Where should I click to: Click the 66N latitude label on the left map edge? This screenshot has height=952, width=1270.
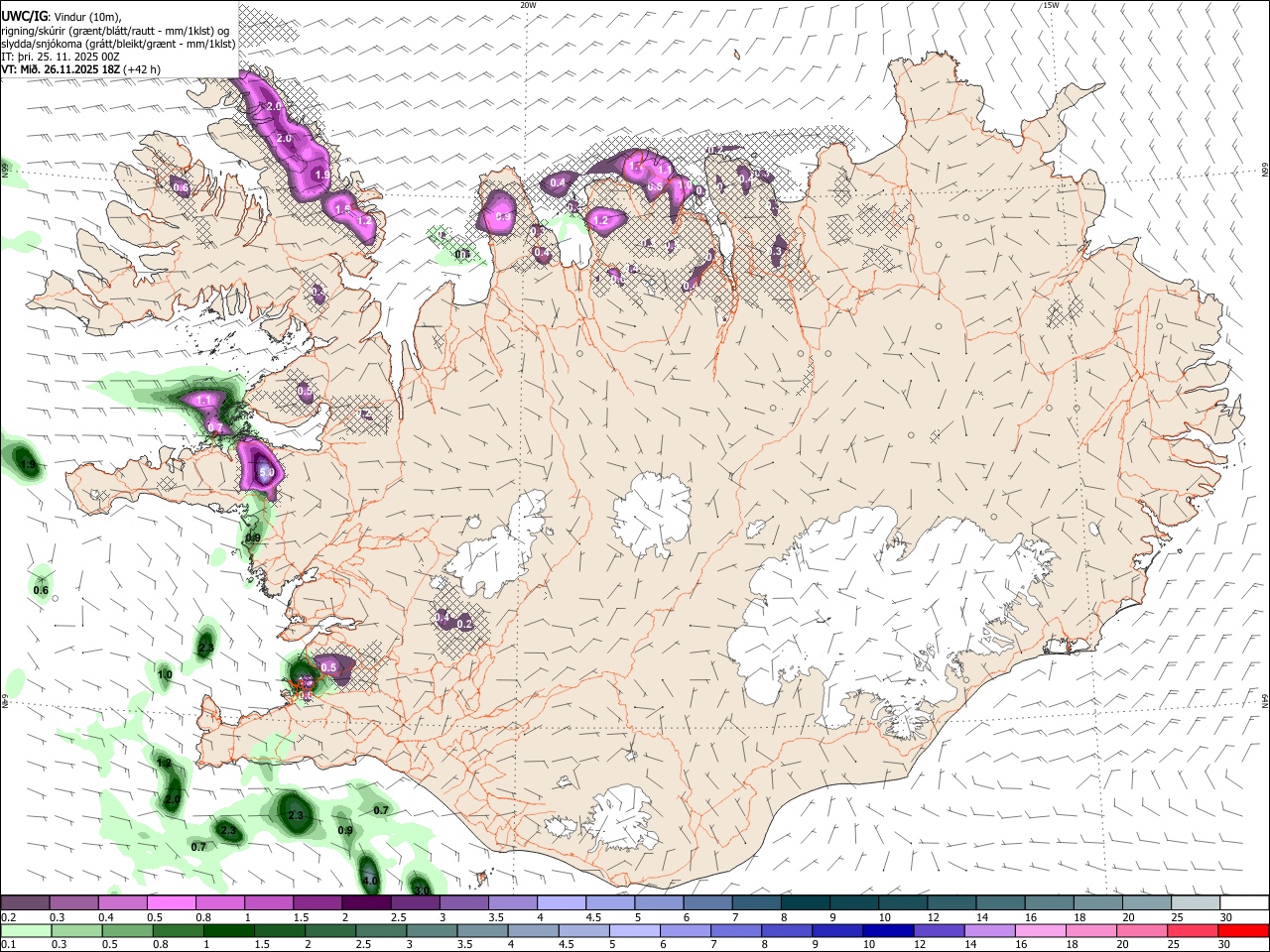[x=6, y=171]
